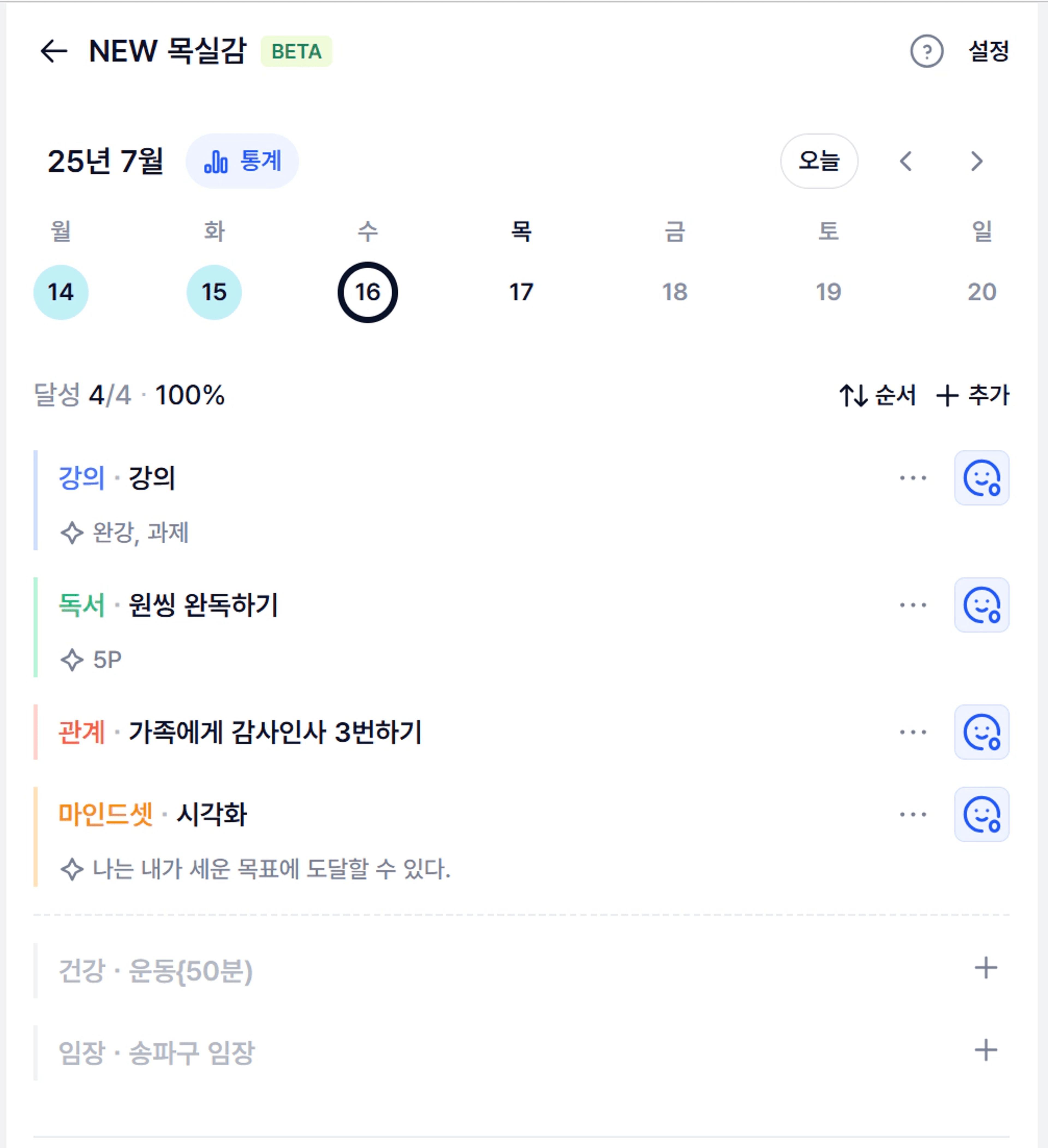Click the 오늘 today button
Screen dimensions: 1048x1148
(818, 161)
